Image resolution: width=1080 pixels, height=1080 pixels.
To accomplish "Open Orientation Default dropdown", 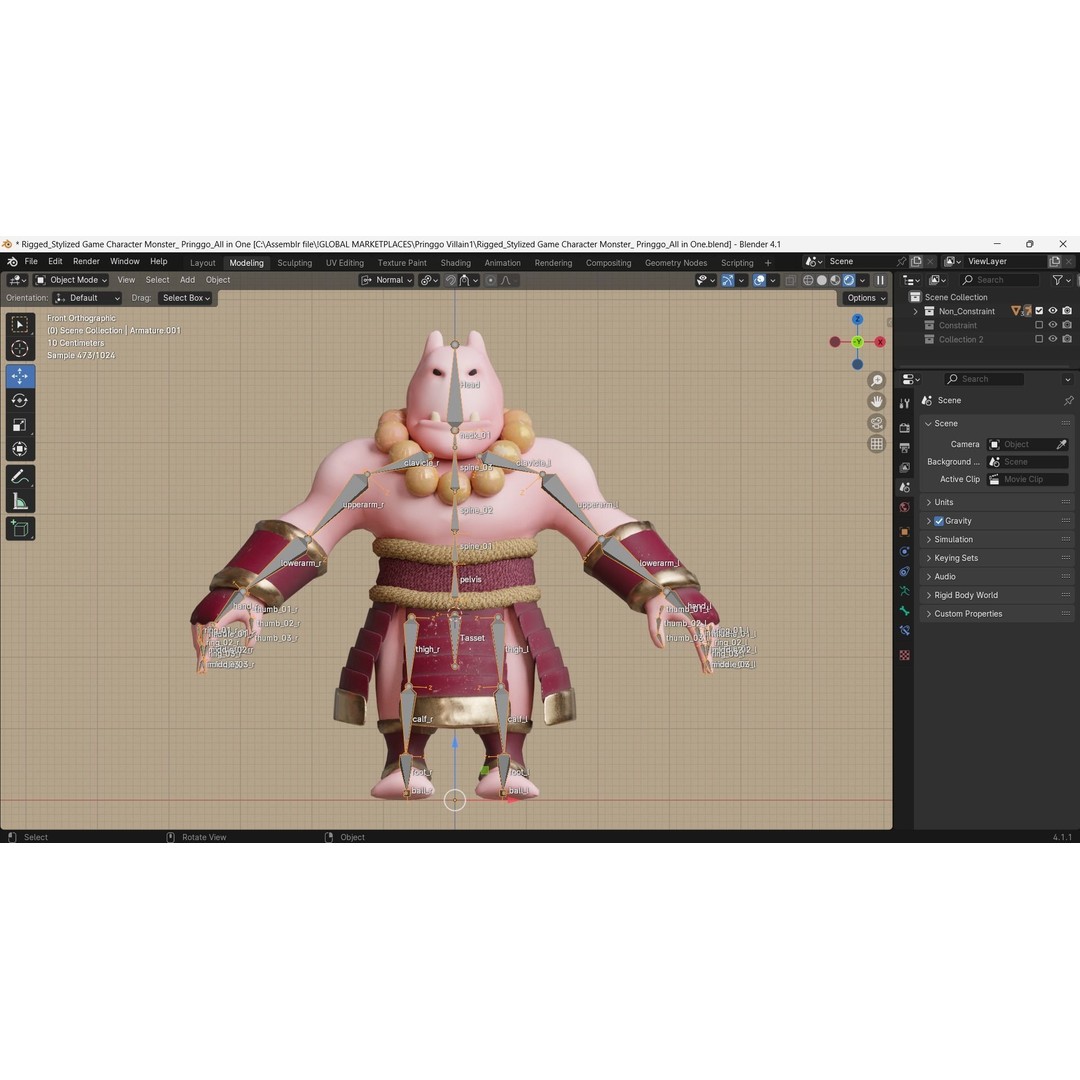I will point(87,298).
